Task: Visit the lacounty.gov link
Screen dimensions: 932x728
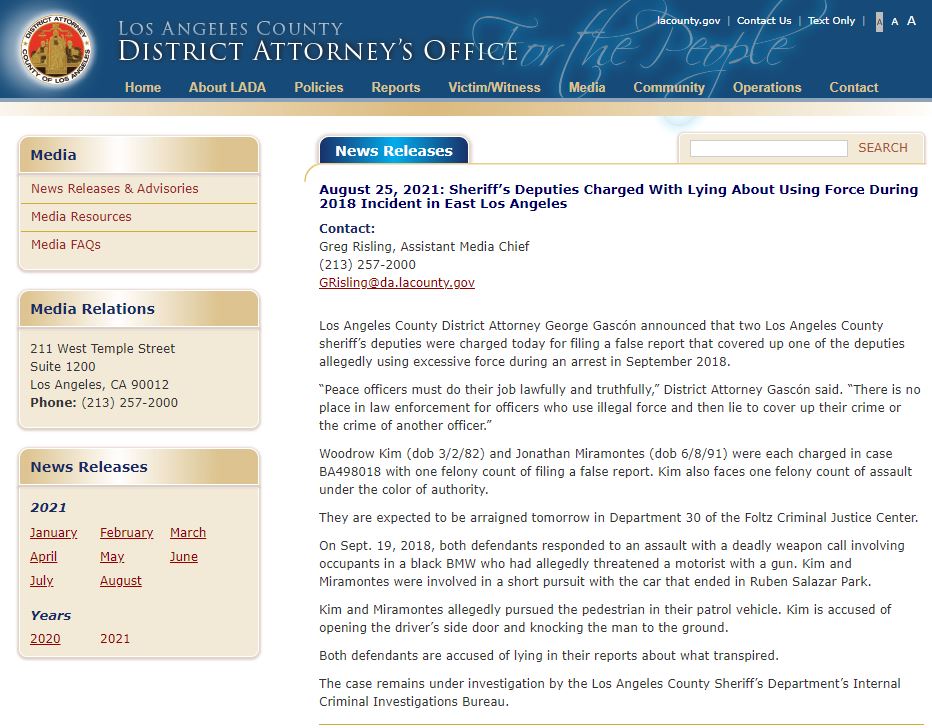Action: click(688, 21)
